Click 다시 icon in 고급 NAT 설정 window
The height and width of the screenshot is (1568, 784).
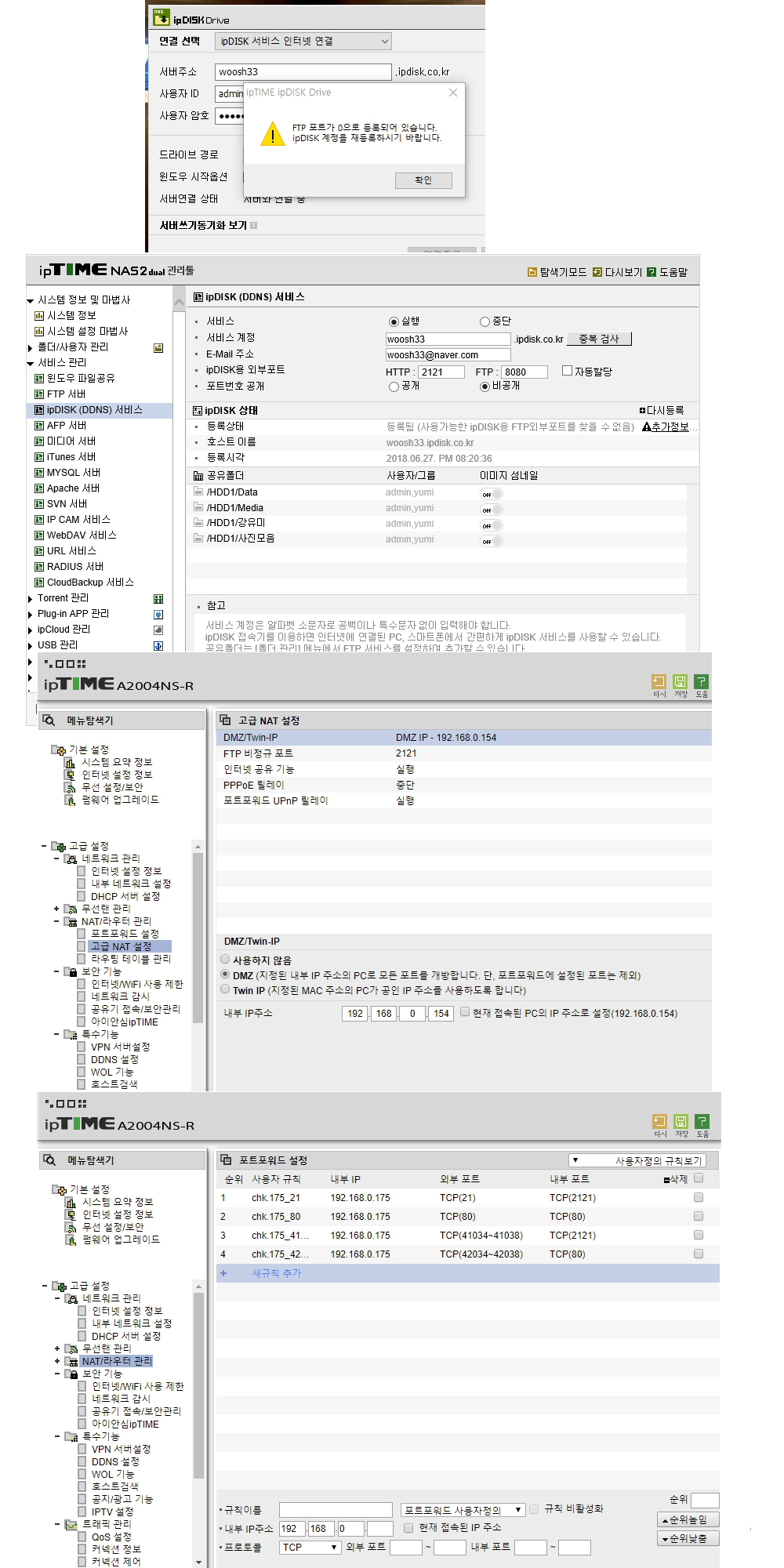pos(659,685)
